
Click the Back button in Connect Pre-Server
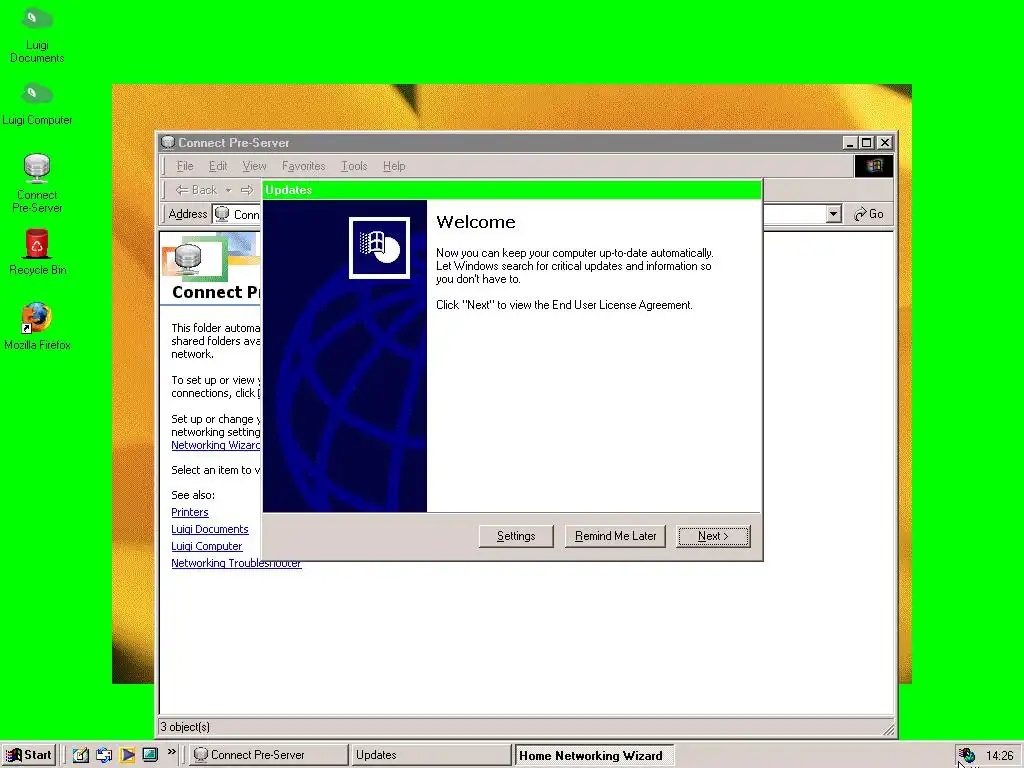click(x=196, y=190)
